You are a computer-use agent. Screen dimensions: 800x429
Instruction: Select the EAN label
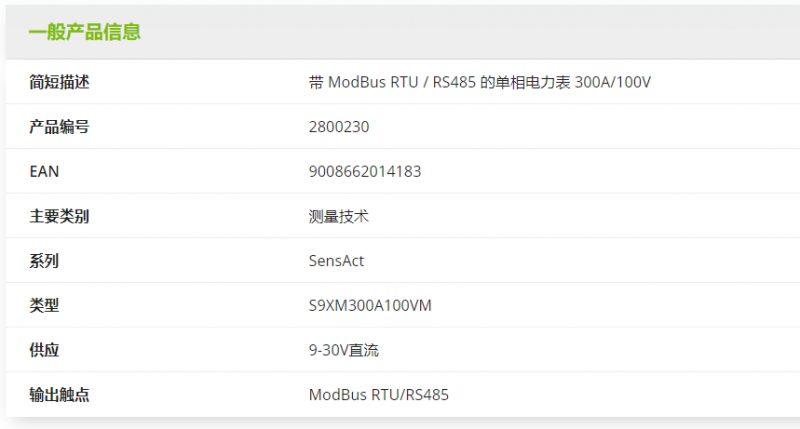44,171
